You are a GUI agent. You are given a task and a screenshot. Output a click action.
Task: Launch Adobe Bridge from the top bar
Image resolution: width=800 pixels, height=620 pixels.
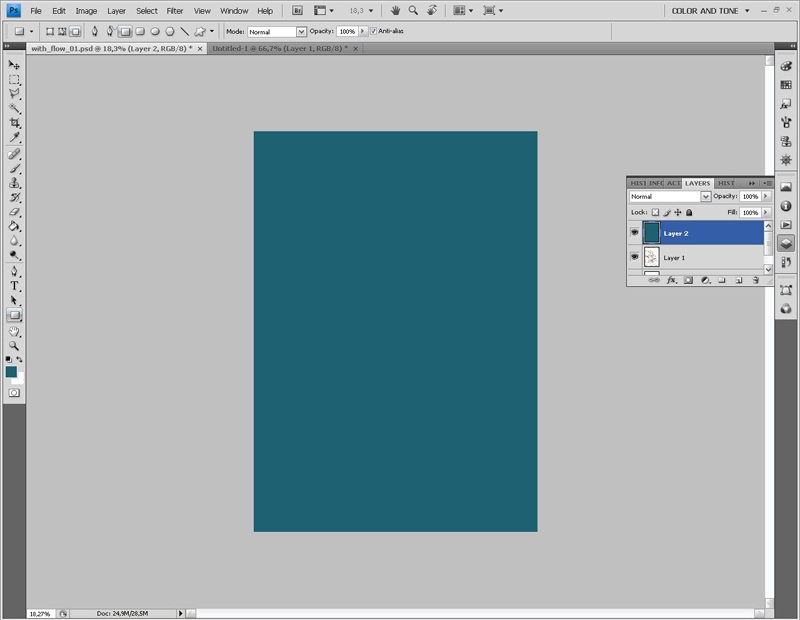tap(297, 10)
